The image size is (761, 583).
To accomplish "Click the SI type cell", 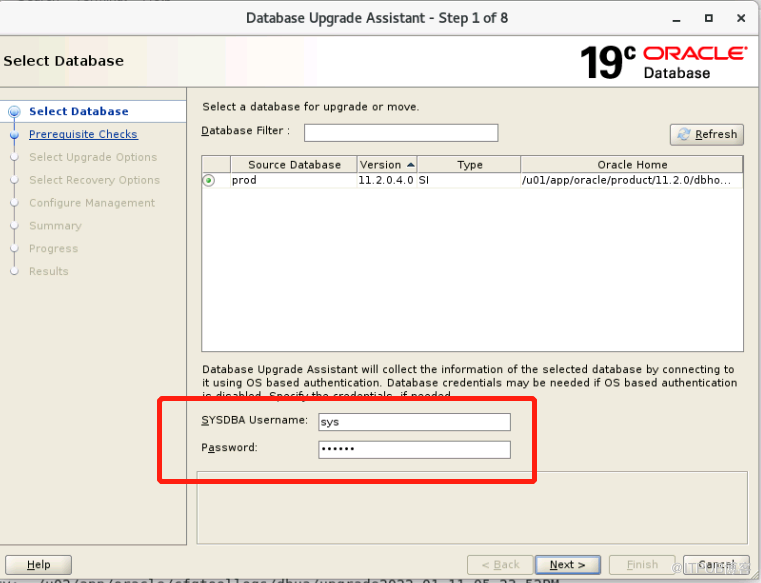I will [469, 181].
